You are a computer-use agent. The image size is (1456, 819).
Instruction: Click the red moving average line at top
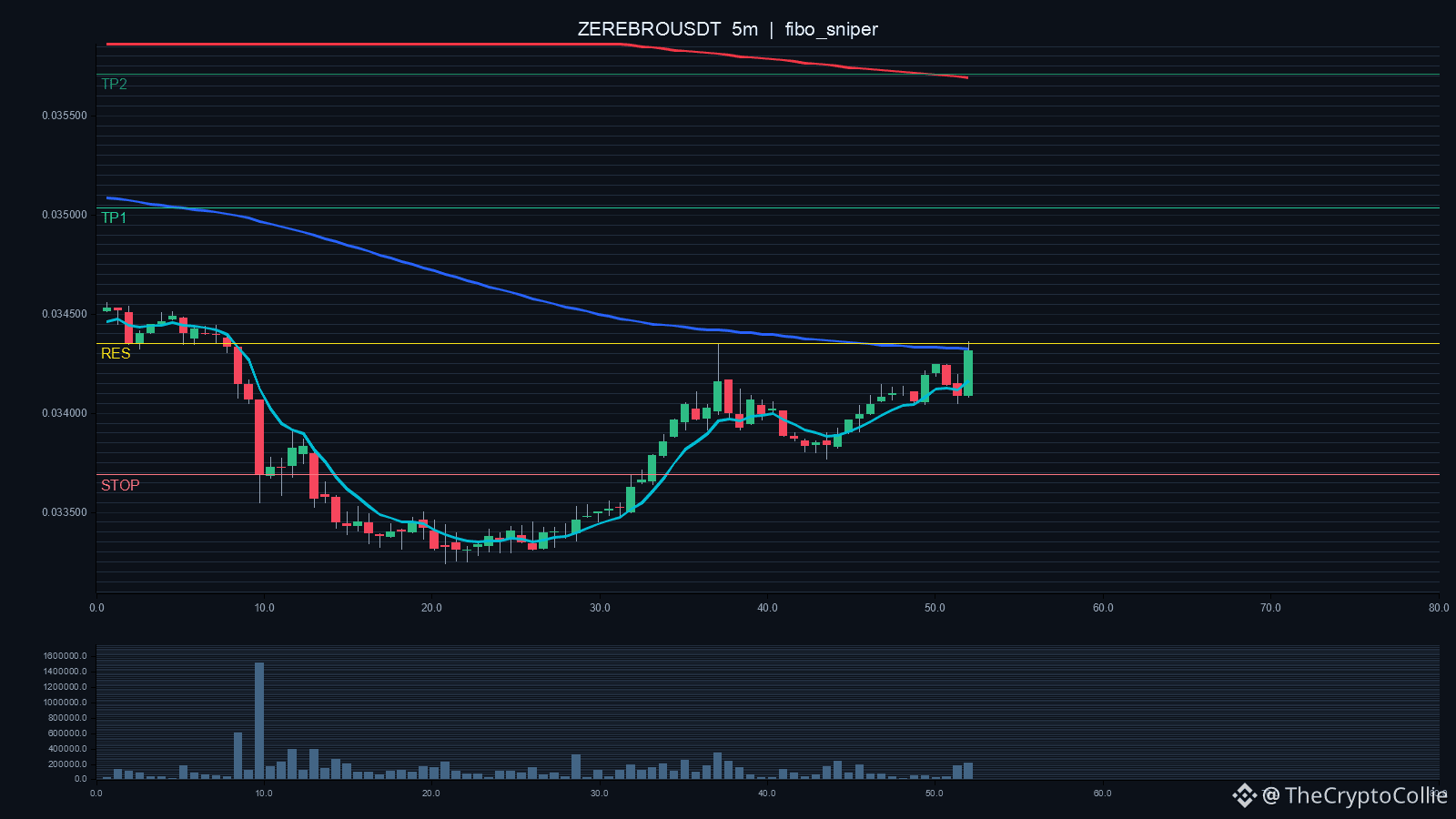coord(537,45)
